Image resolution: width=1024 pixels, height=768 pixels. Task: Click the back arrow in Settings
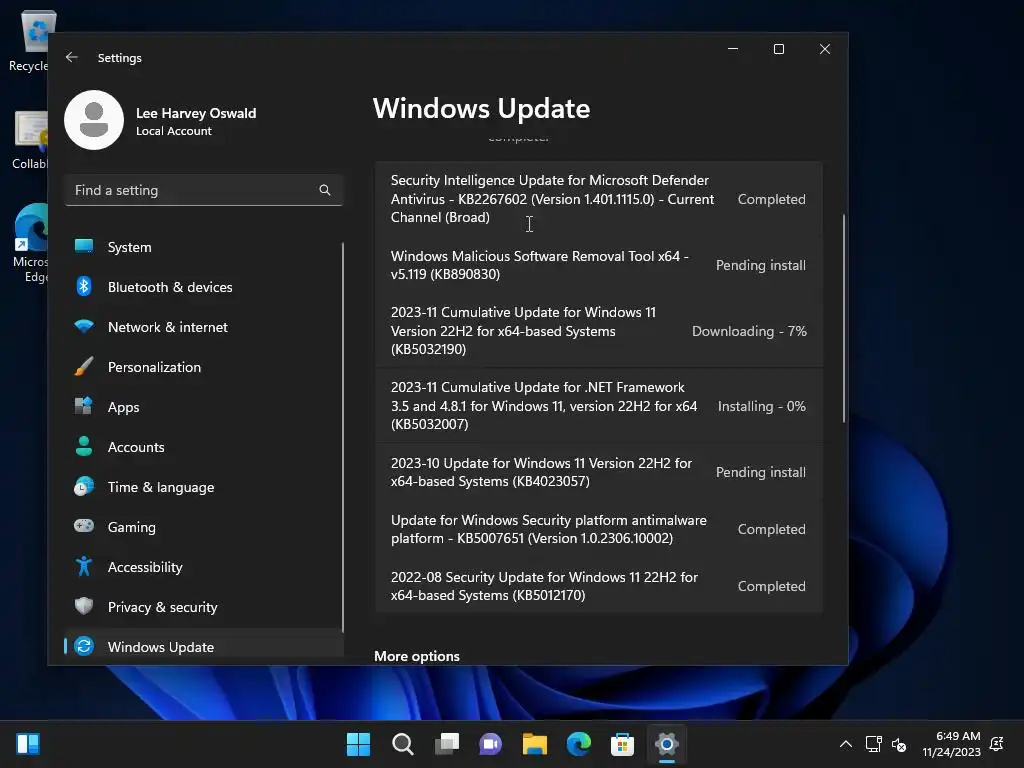click(72, 57)
